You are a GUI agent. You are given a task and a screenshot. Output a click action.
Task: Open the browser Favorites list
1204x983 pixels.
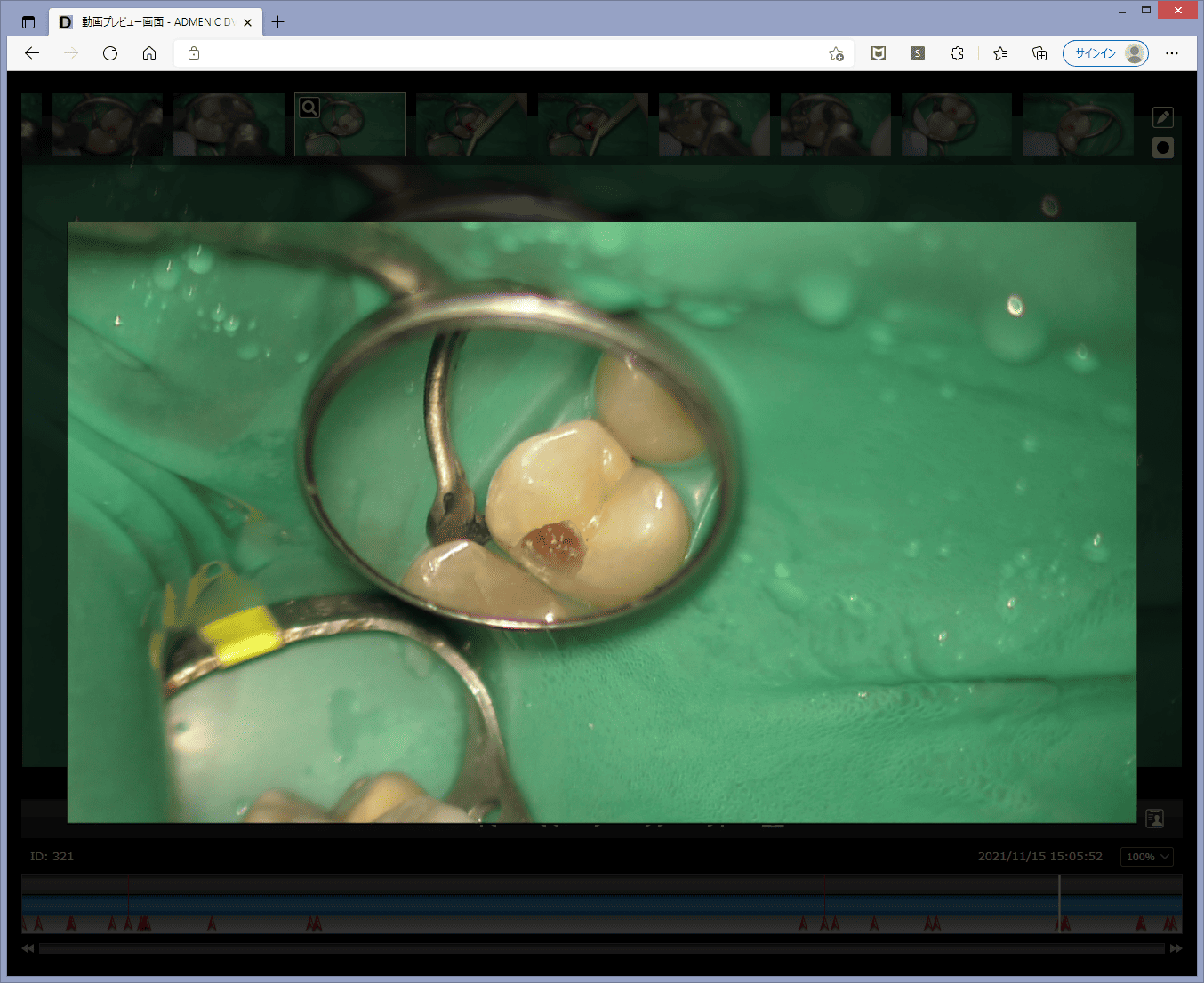[x=1000, y=53]
